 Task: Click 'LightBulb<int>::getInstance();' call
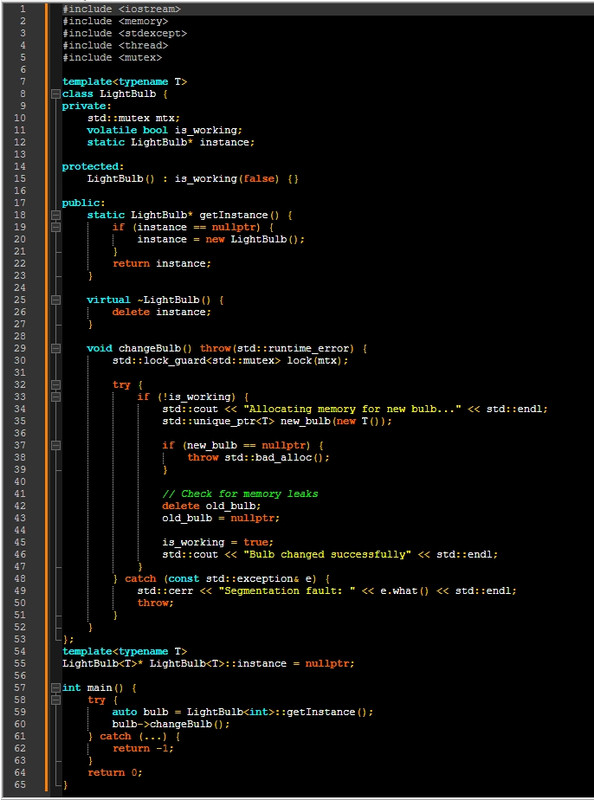coord(280,712)
